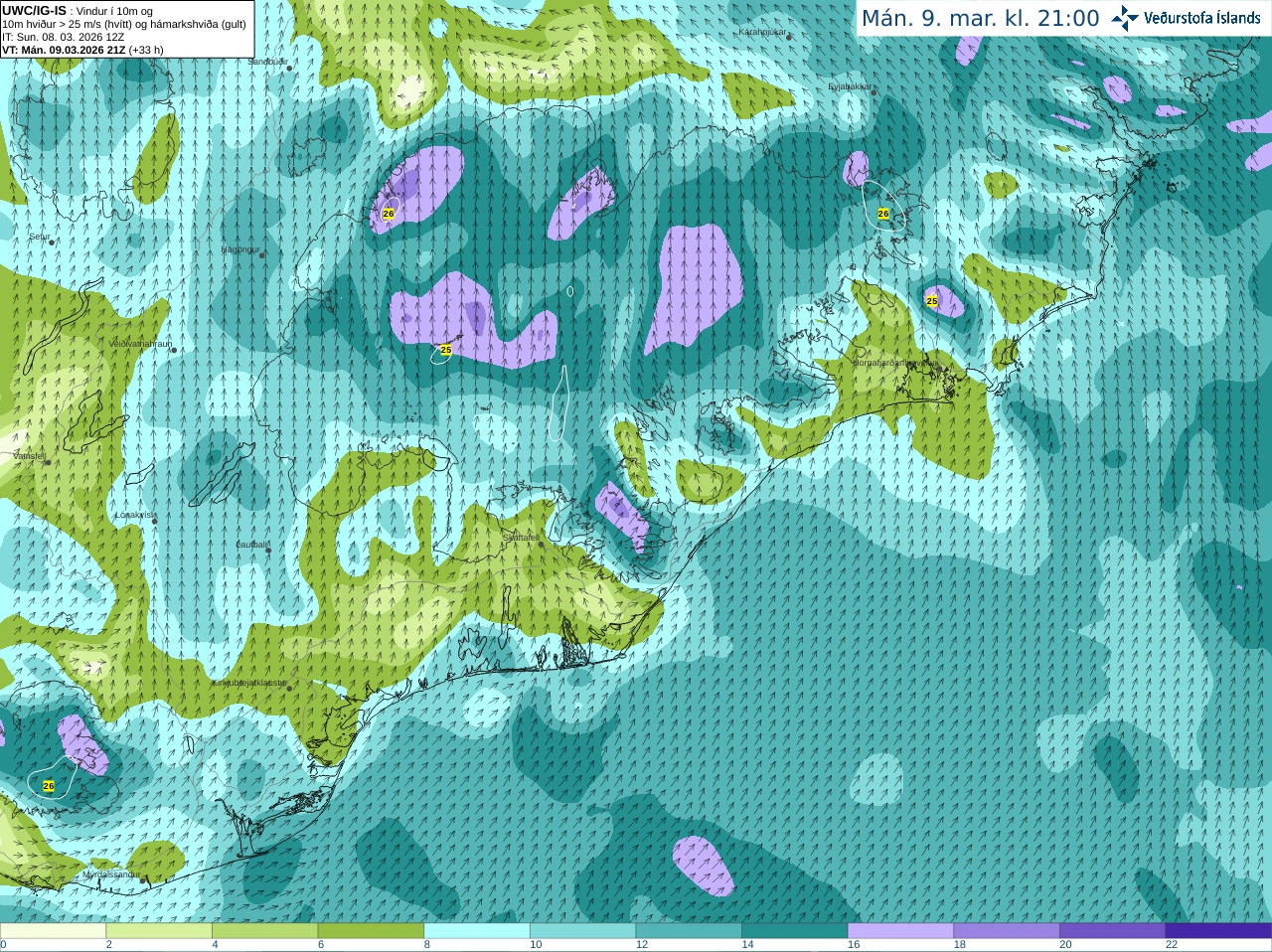Click yellow 26 gust label below Eyjabakkar

[883, 214]
